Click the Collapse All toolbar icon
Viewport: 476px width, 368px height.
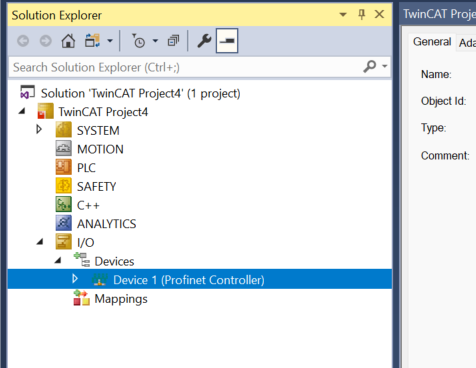(x=173, y=41)
